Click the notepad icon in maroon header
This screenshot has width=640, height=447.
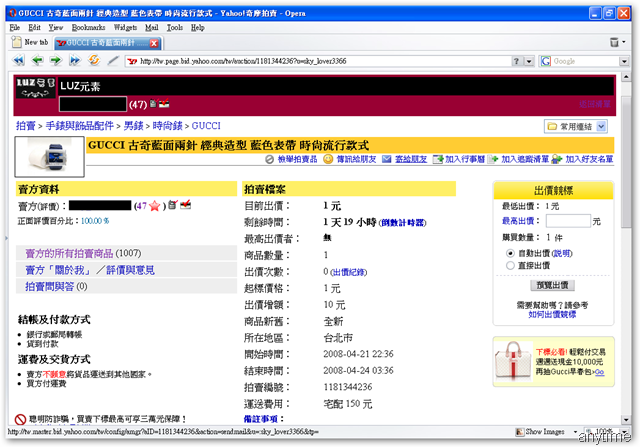pos(153,103)
